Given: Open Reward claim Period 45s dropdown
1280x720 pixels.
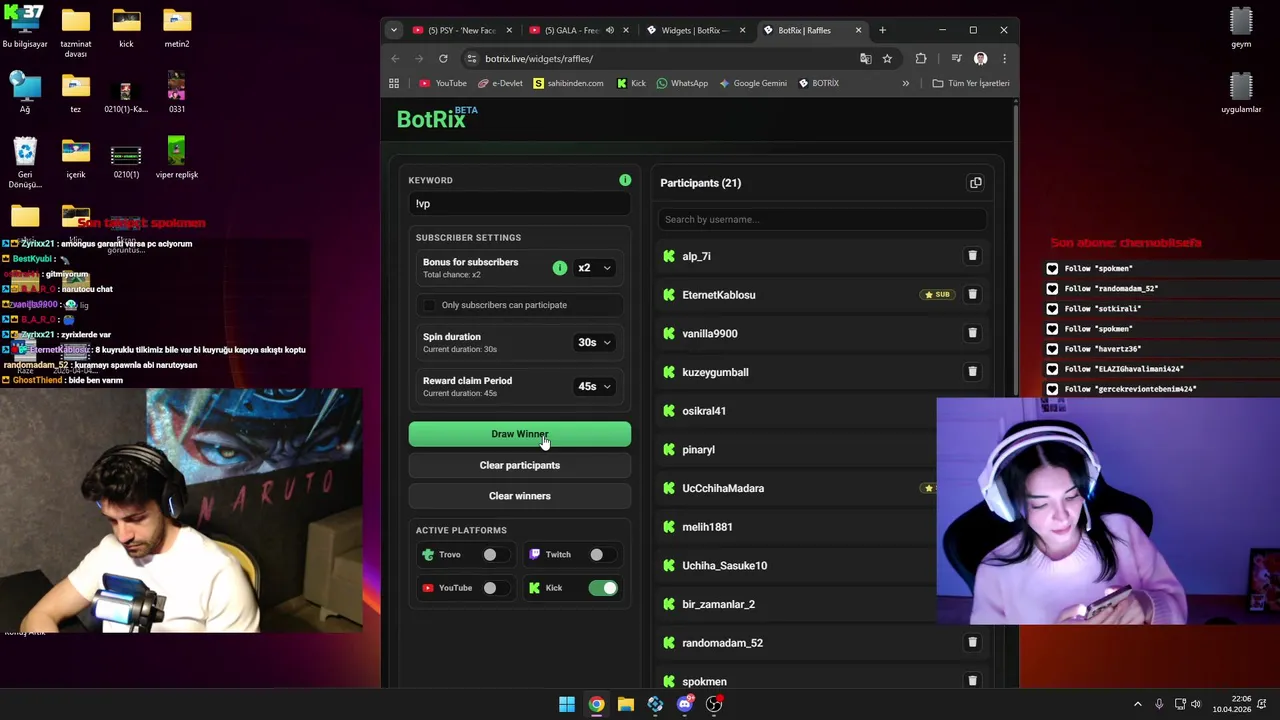Looking at the screenshot, I should point(594,386).
